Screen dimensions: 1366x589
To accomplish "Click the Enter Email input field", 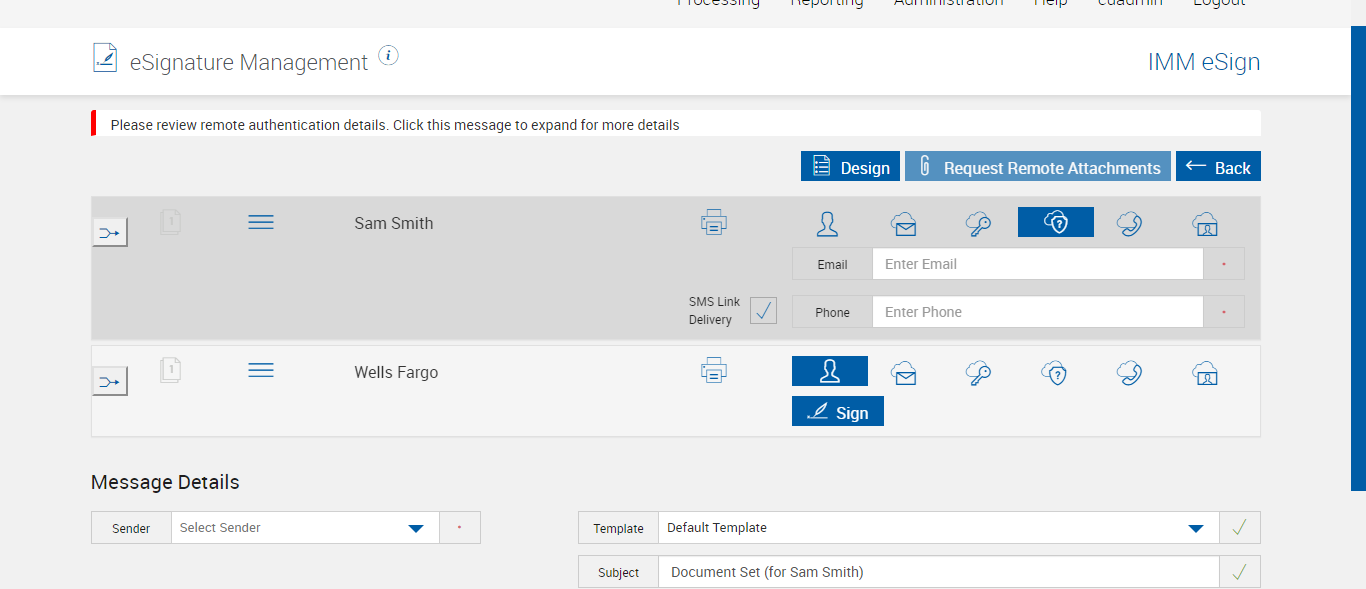I will 1037,264.
